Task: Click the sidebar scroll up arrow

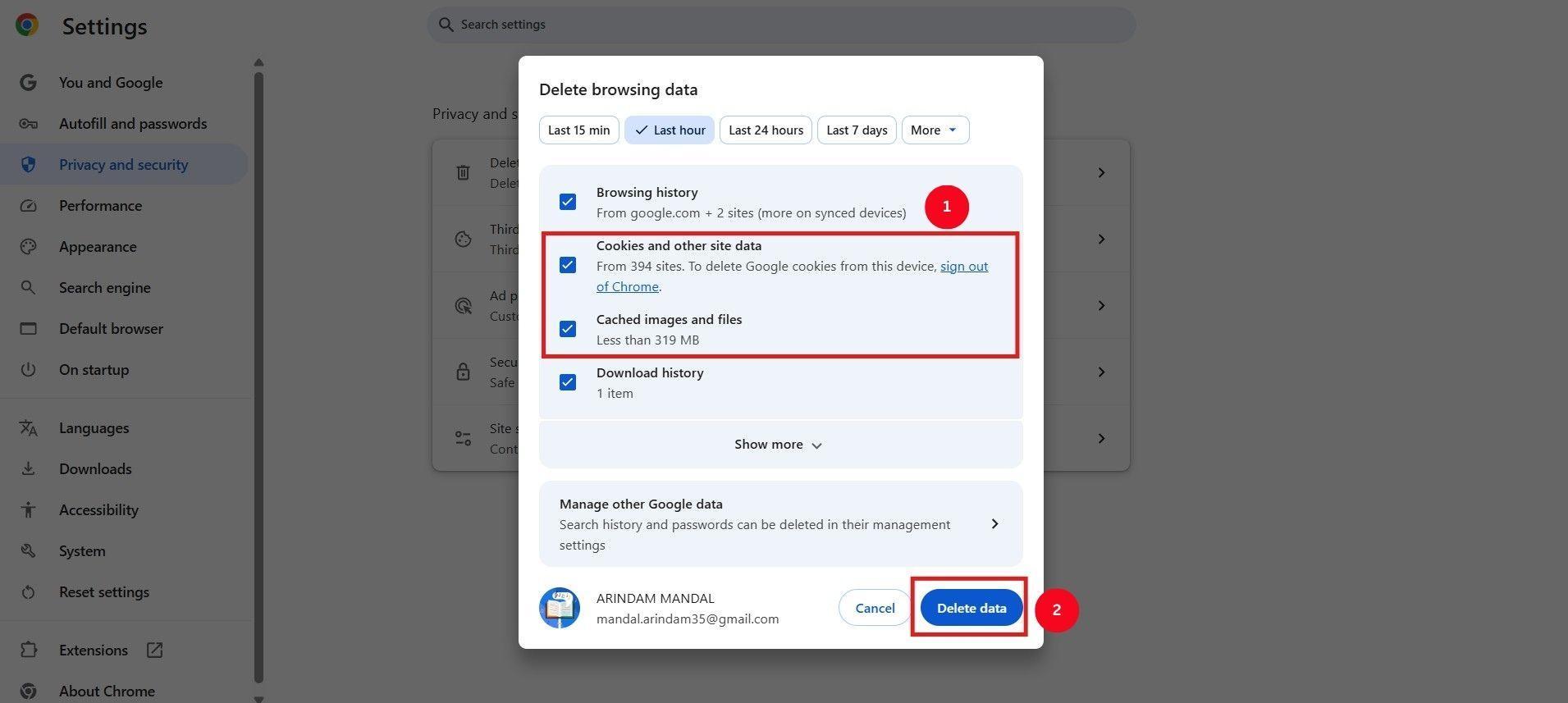Action: [x=259, y=62]
